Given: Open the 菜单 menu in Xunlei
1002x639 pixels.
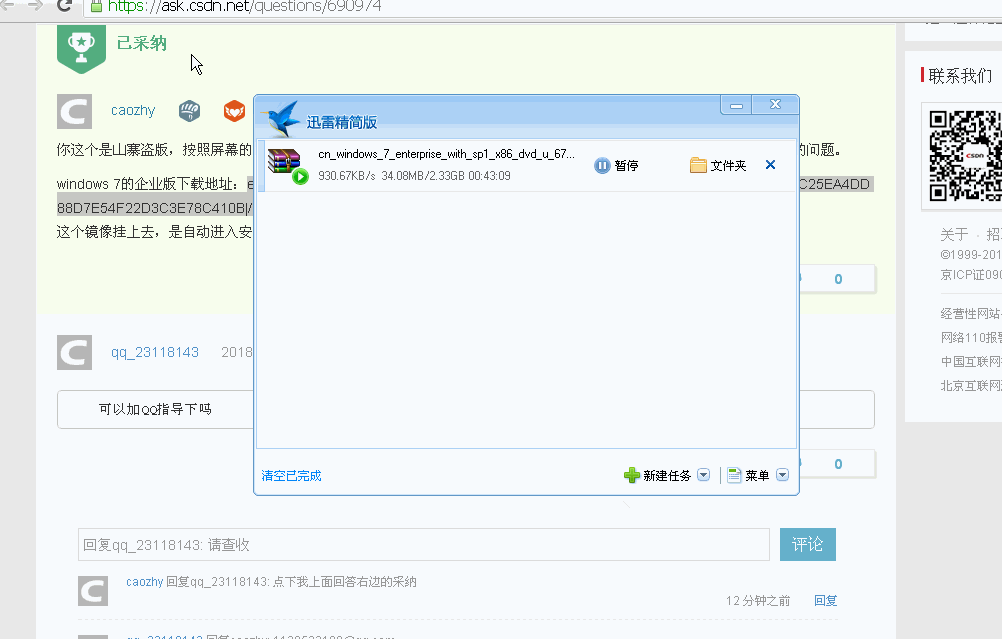Looking at the screenshot, I should (748, 475).
